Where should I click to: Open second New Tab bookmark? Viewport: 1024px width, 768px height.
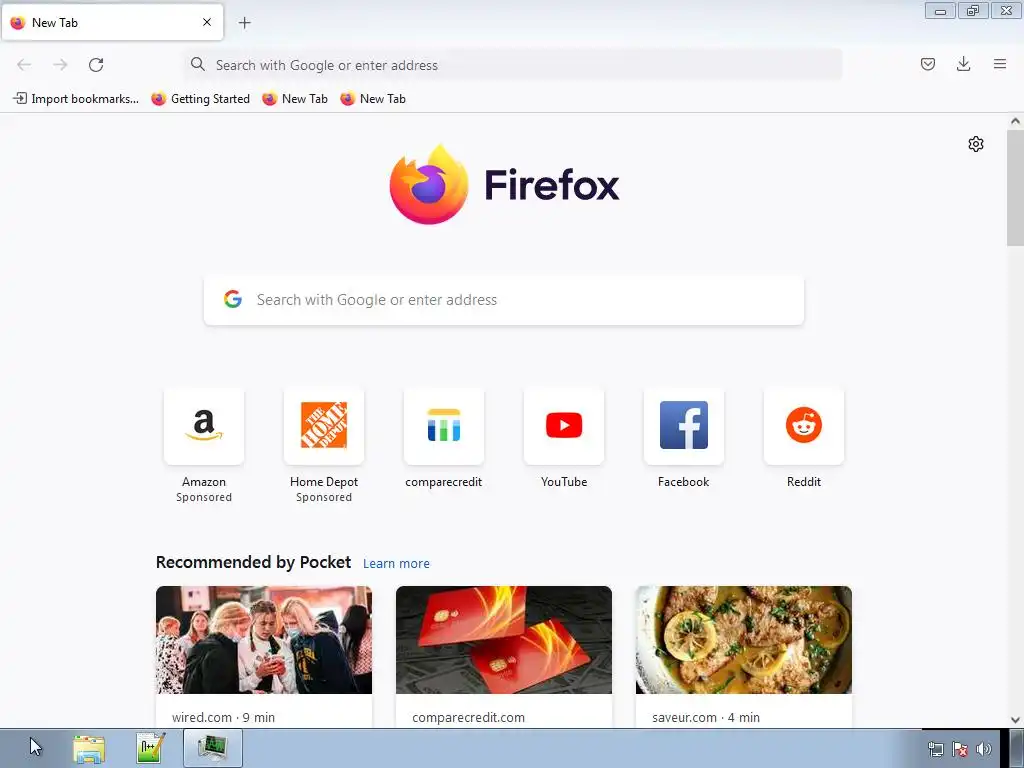tap(373, 99)
